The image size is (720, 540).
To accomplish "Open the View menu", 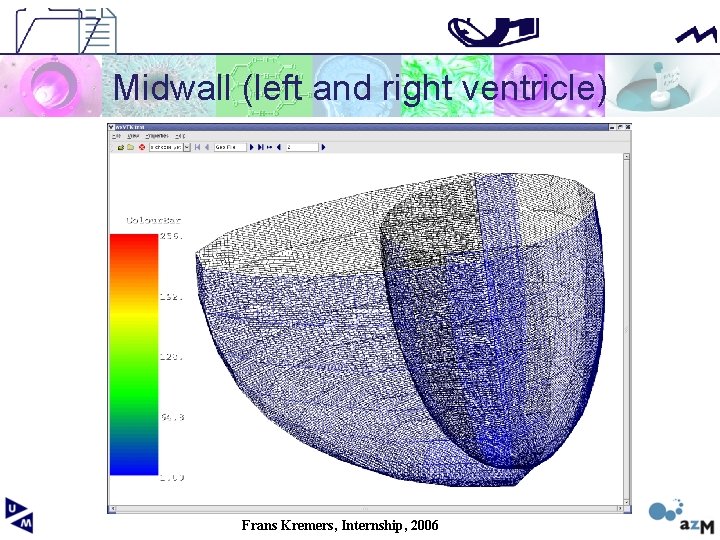I will tap(133, 136).
